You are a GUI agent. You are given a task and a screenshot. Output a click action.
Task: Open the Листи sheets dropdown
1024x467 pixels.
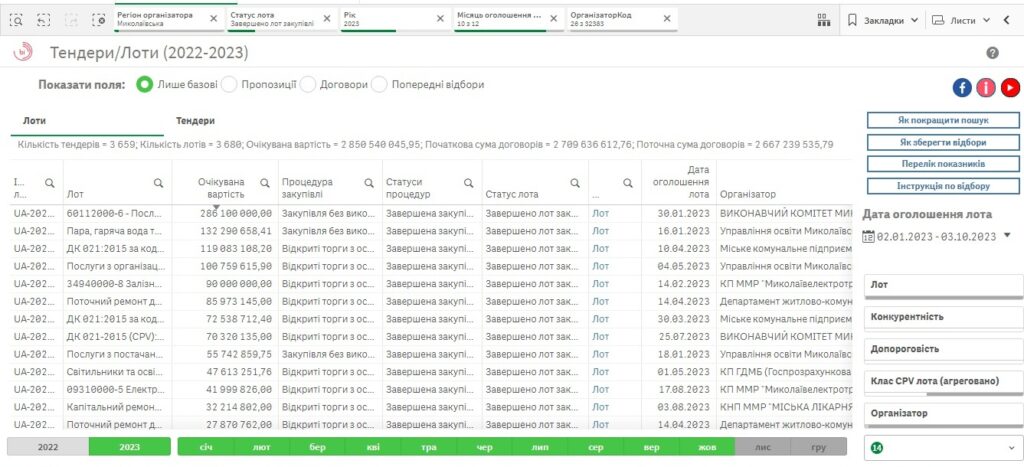[961, 20]
